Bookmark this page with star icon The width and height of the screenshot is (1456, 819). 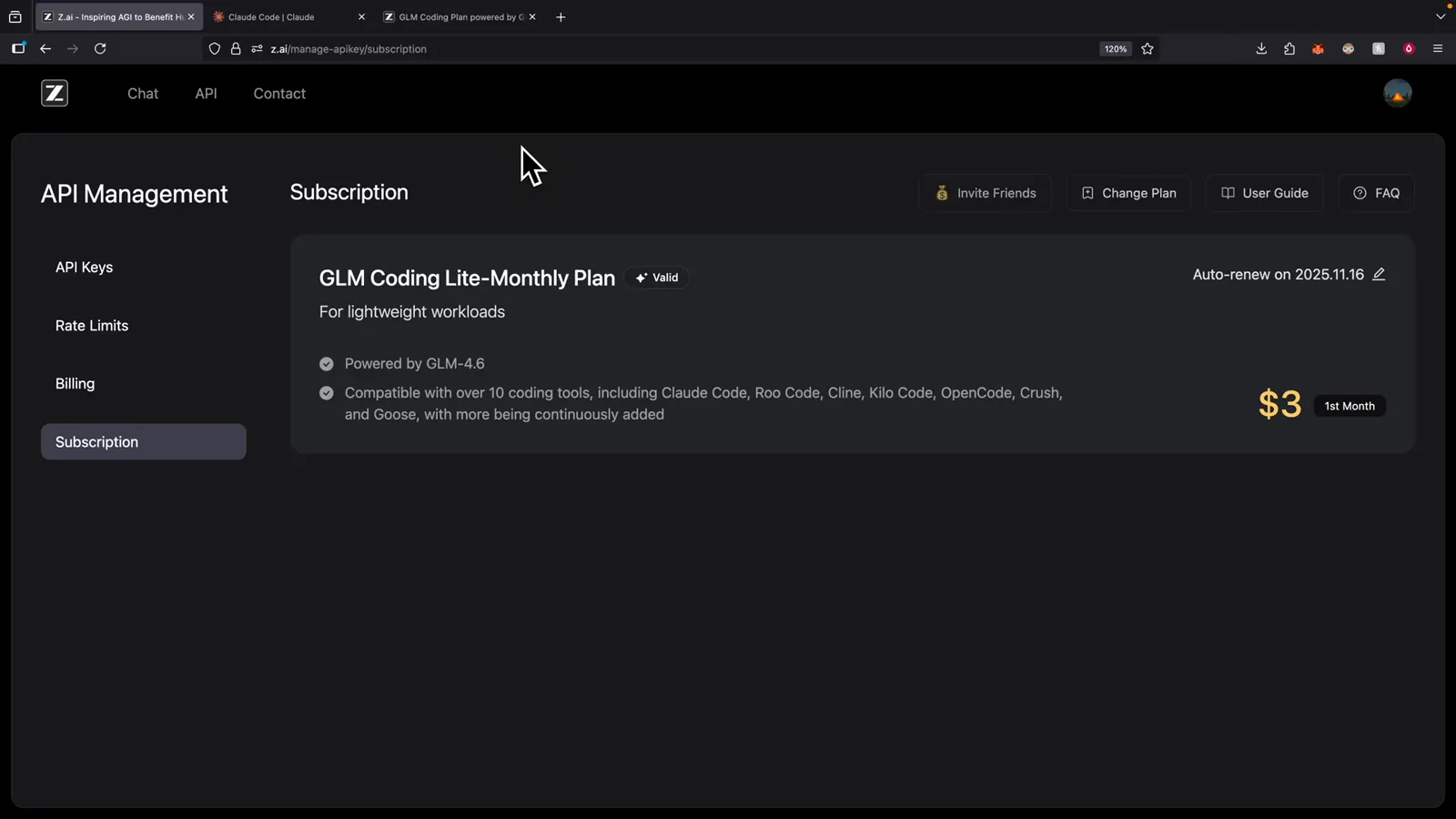point(1148,49)
